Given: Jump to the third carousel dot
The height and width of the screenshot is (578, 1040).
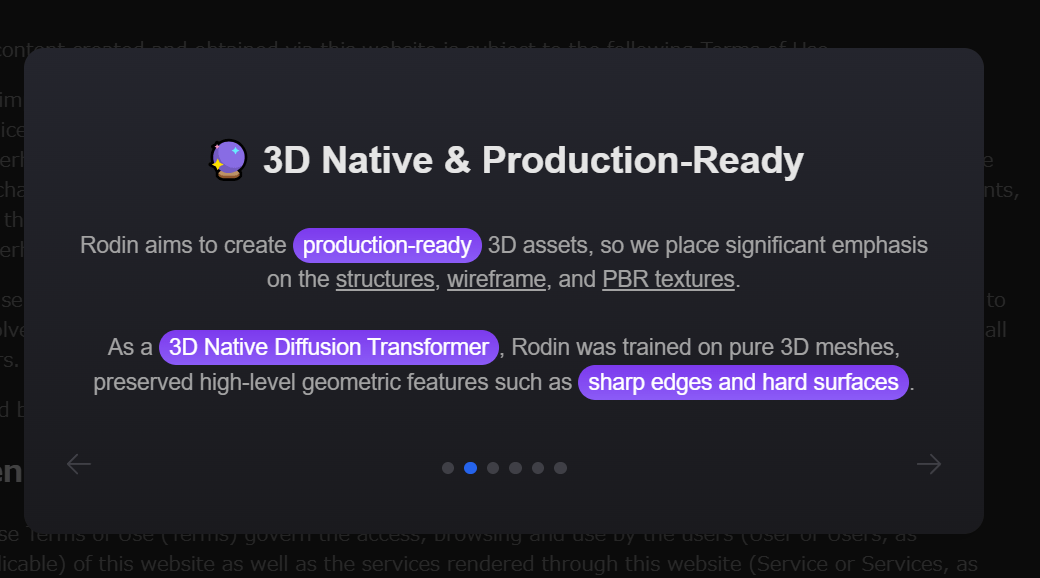Looking at the screenshot, I should pyautogui.click(x=493, y=468).
